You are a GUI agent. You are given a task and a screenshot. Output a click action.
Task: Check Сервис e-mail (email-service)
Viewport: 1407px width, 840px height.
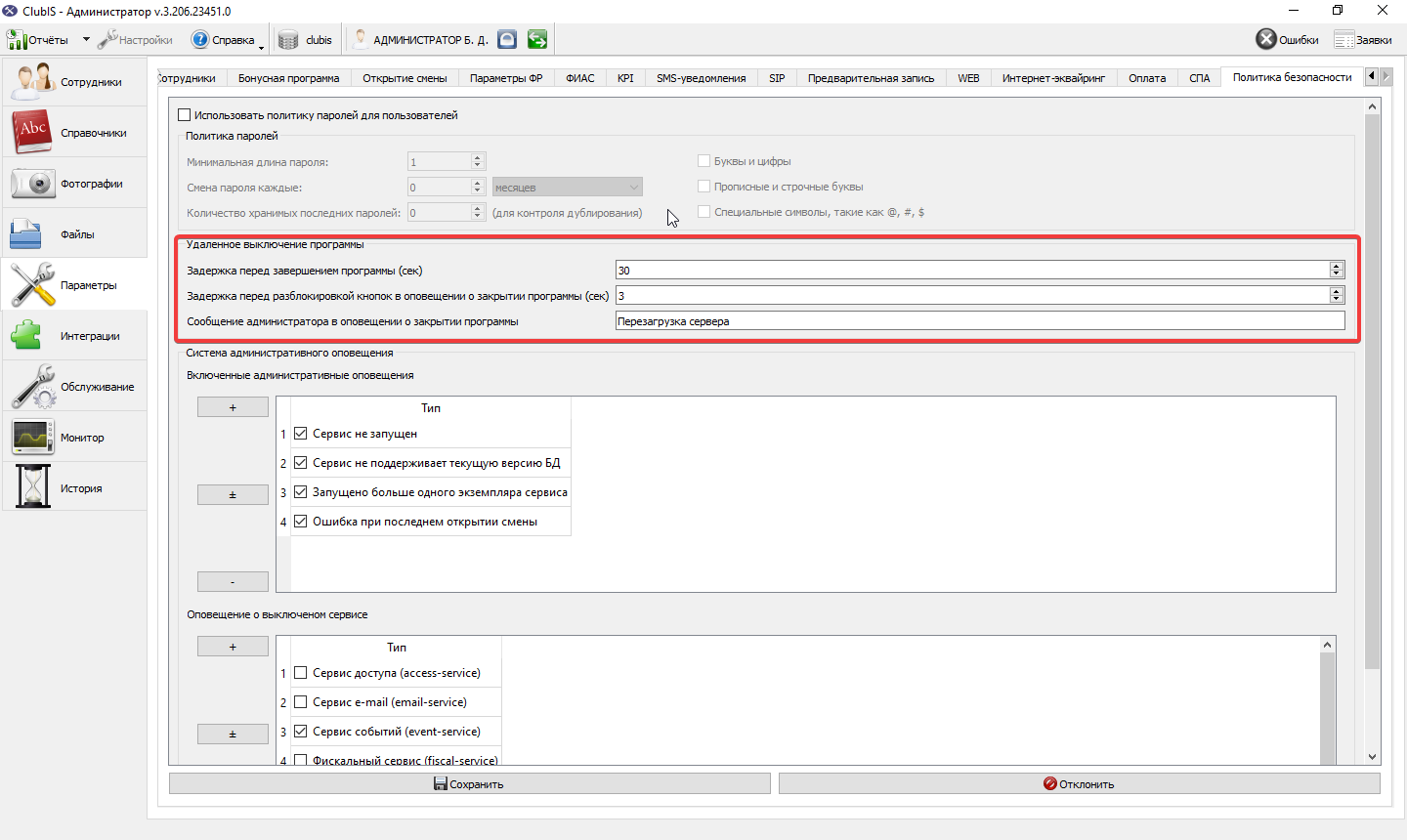point(301,702)
